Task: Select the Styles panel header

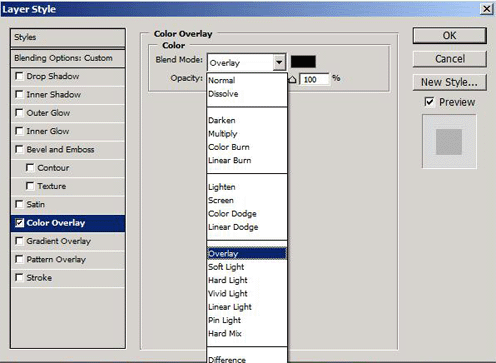Action: [68, 37]
